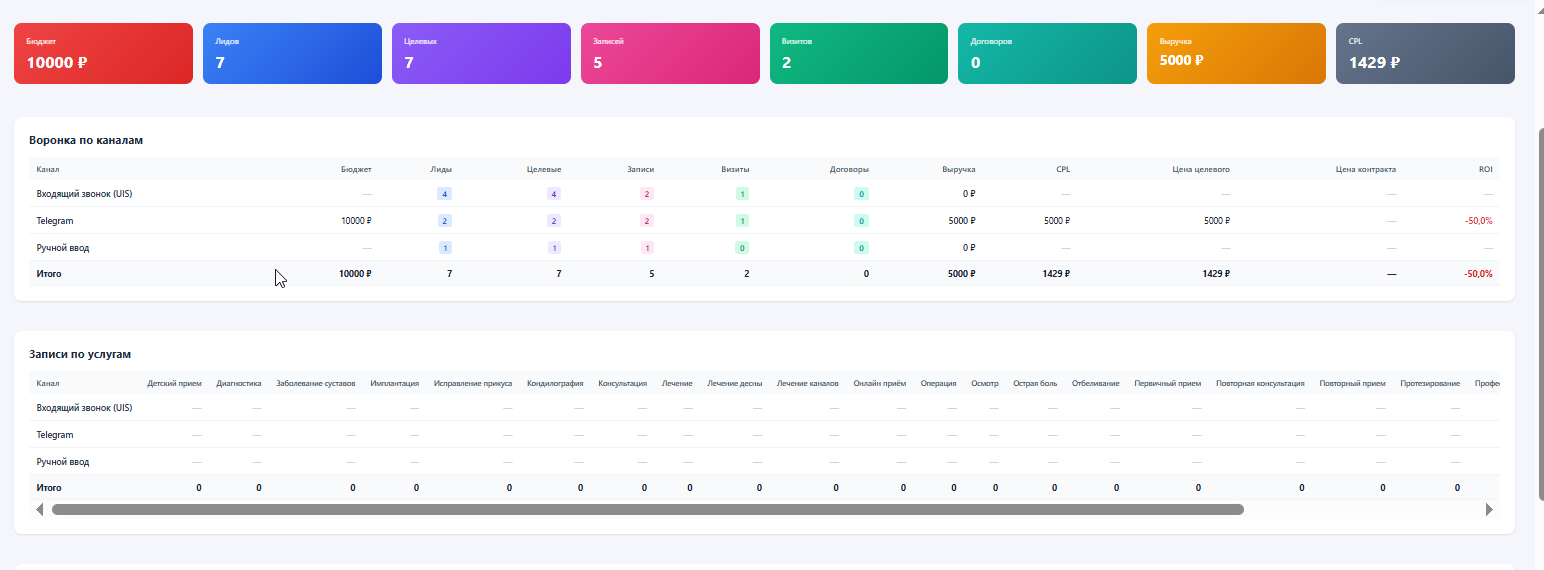Click the ROI column header in funnel table
Viewport: 1544px width, 570px height.
pos(1485,170)
